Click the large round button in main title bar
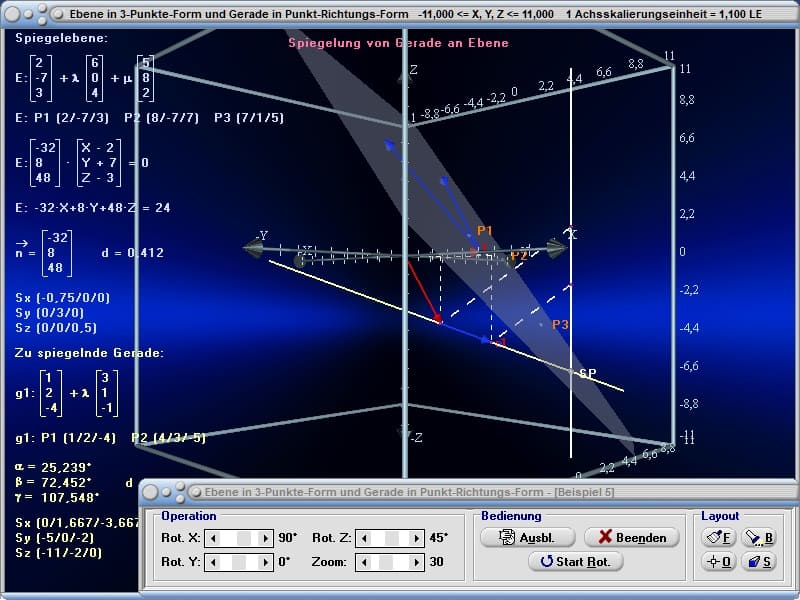Image resolution: width=800 pixels, height=600 pixels. [12, 14]
